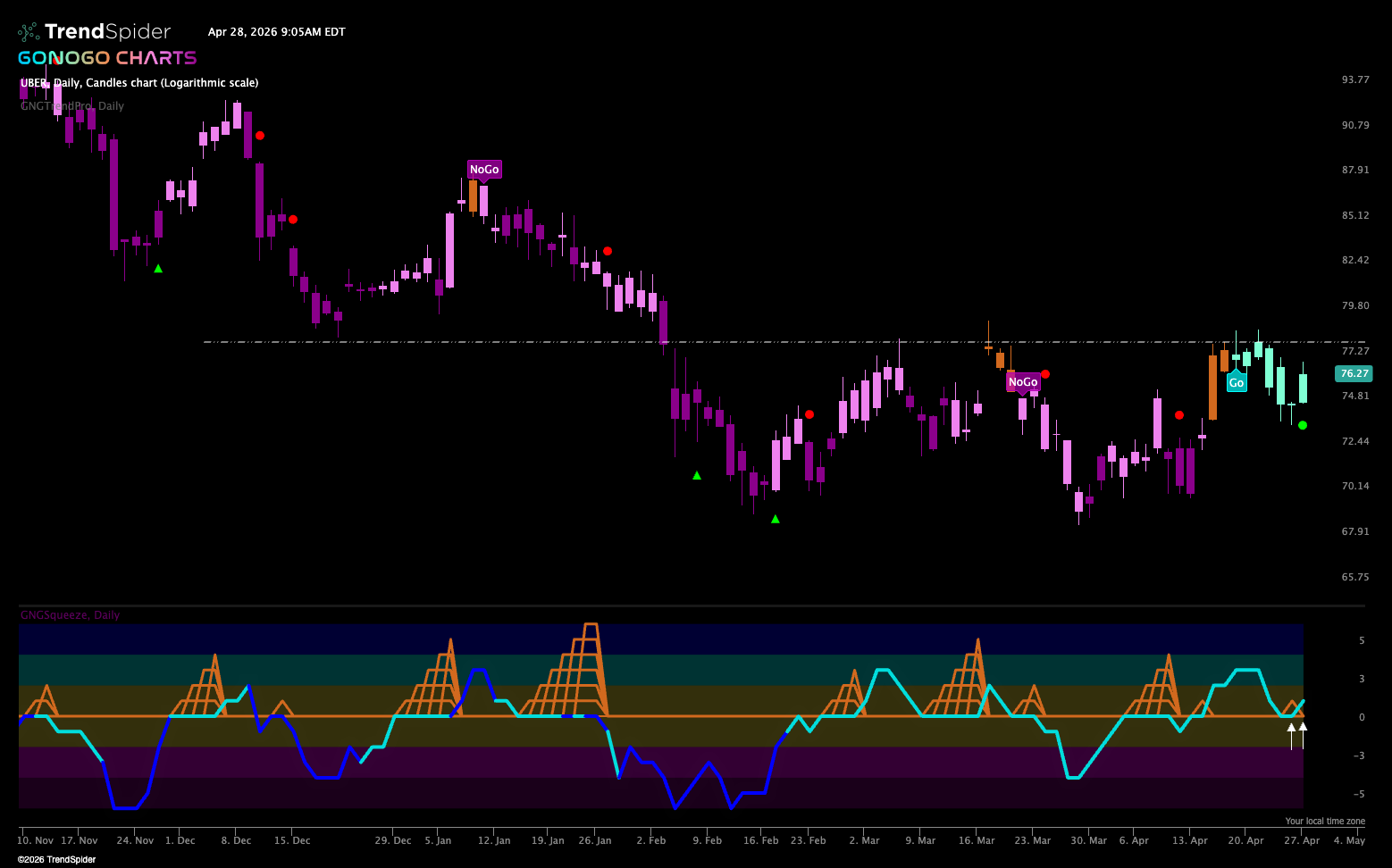The height and width of the screenshot is (868, 1392).
Task: Click the 87.91 price axis label
Action: pos(1355,170)
